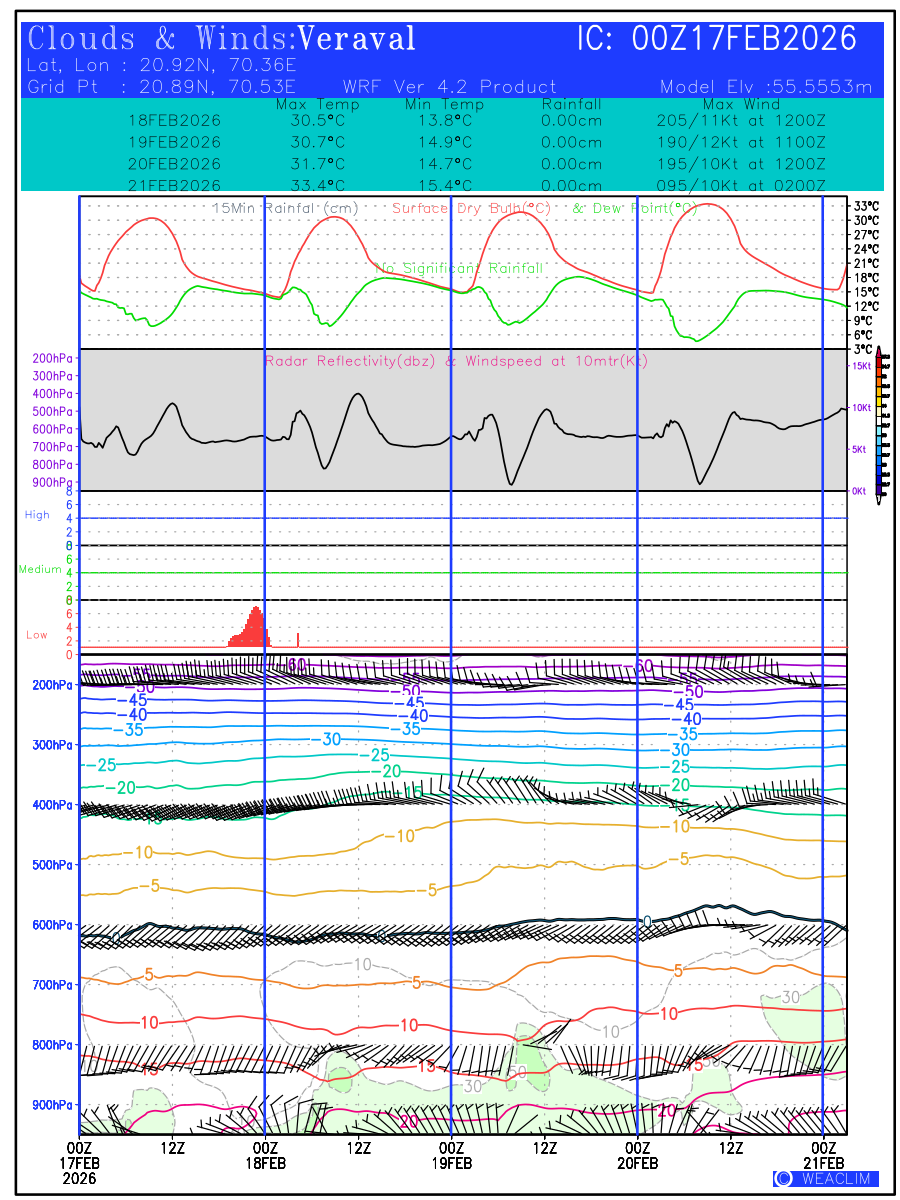Click the WEACLIM copyright logo

pos(825,1178)
